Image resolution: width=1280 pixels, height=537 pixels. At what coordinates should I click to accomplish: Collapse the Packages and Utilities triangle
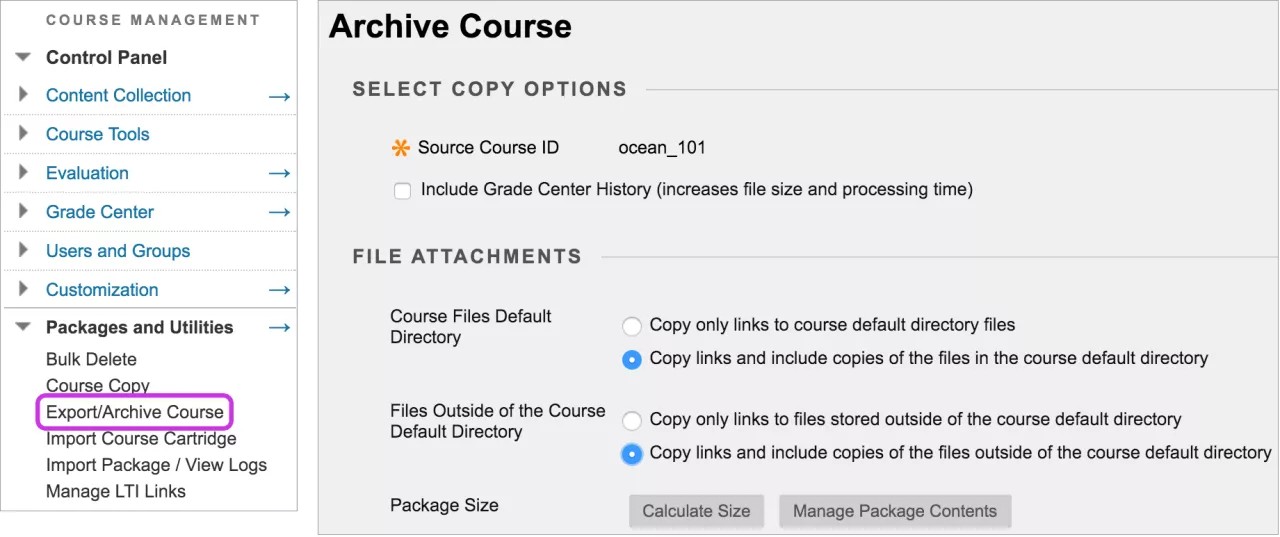pyautogui.click(x=24, y=327)
